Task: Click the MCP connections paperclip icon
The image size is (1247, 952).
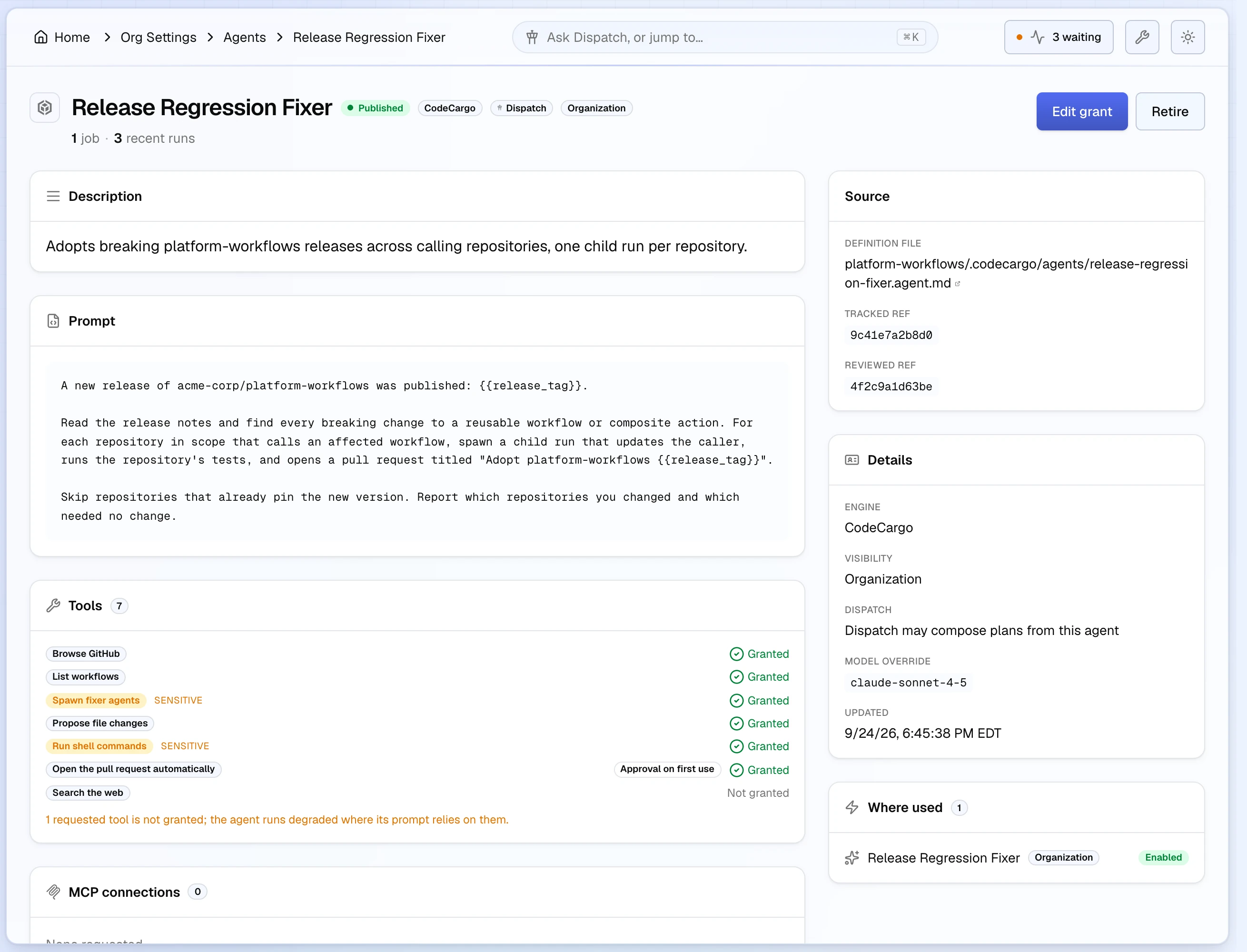Action: [x=53, y=892]
